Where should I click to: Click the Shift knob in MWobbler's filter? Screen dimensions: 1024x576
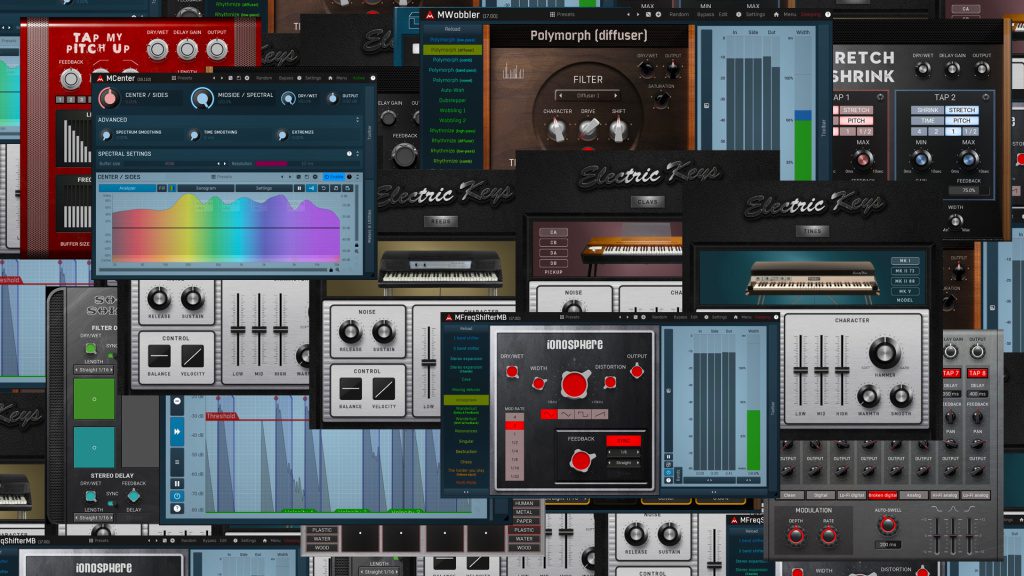point(618,130)
